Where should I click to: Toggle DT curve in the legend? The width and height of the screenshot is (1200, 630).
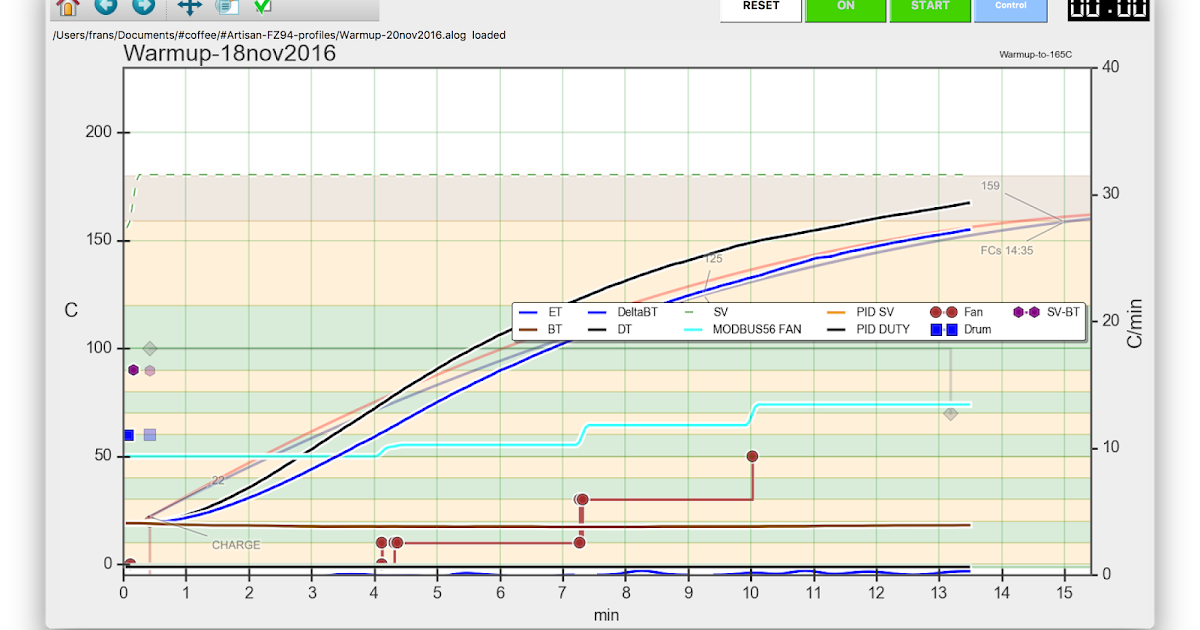pyautogui.click(x=610, y=329)
